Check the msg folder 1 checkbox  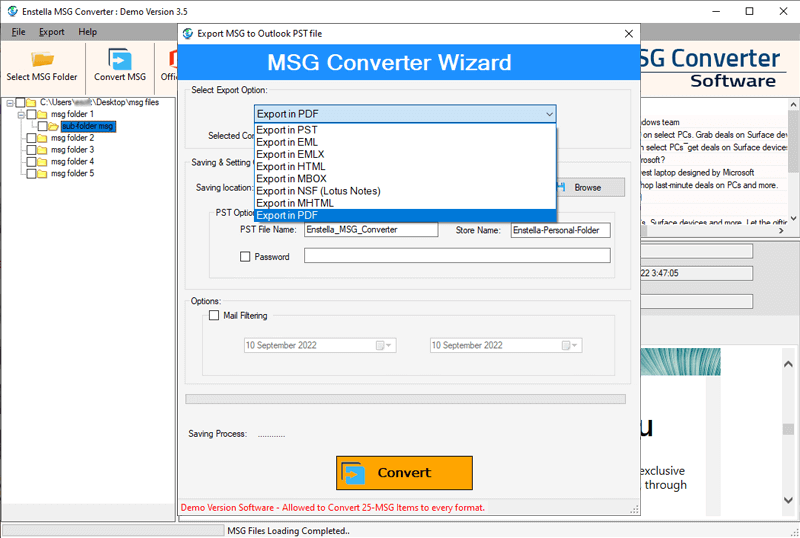[31, 114]
